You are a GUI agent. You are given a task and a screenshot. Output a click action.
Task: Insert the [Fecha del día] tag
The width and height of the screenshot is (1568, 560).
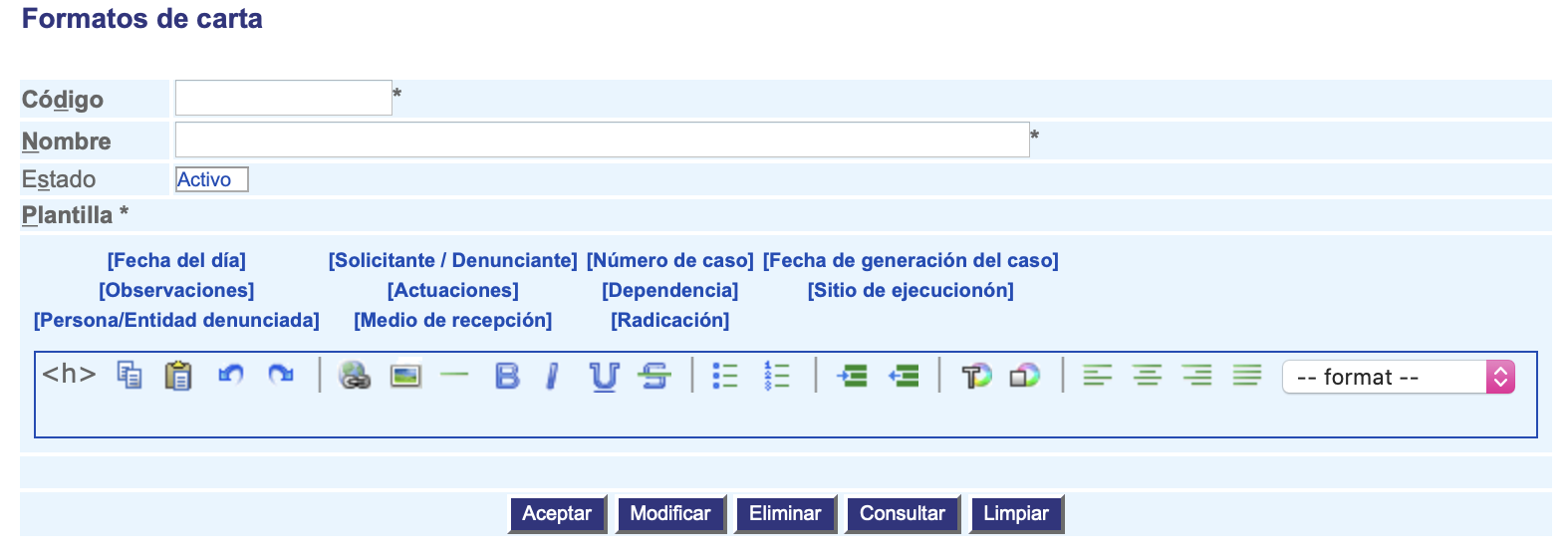click(176, 260)
